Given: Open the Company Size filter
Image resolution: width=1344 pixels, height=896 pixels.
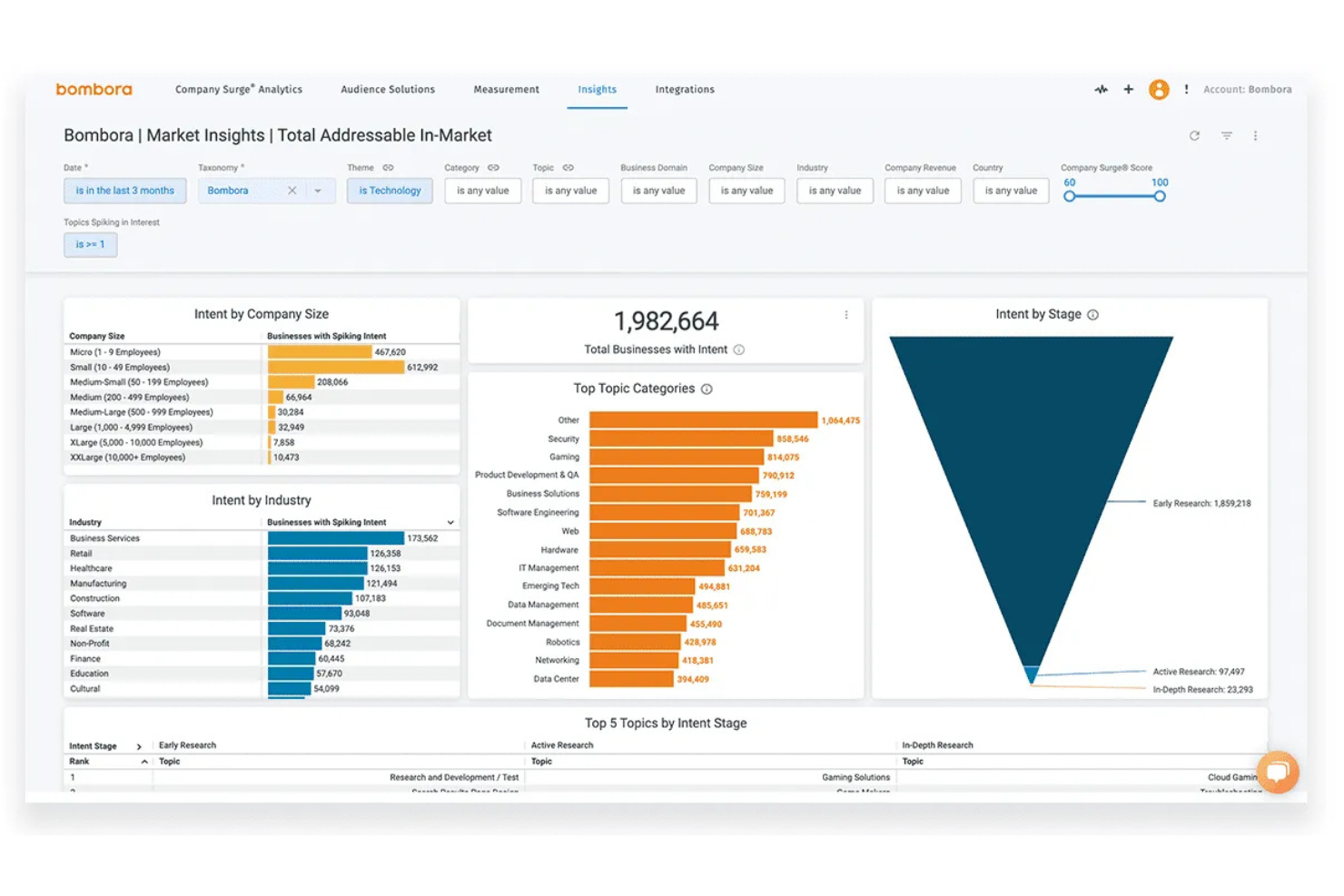Looking at the screenshot, I should pos(746,191).
